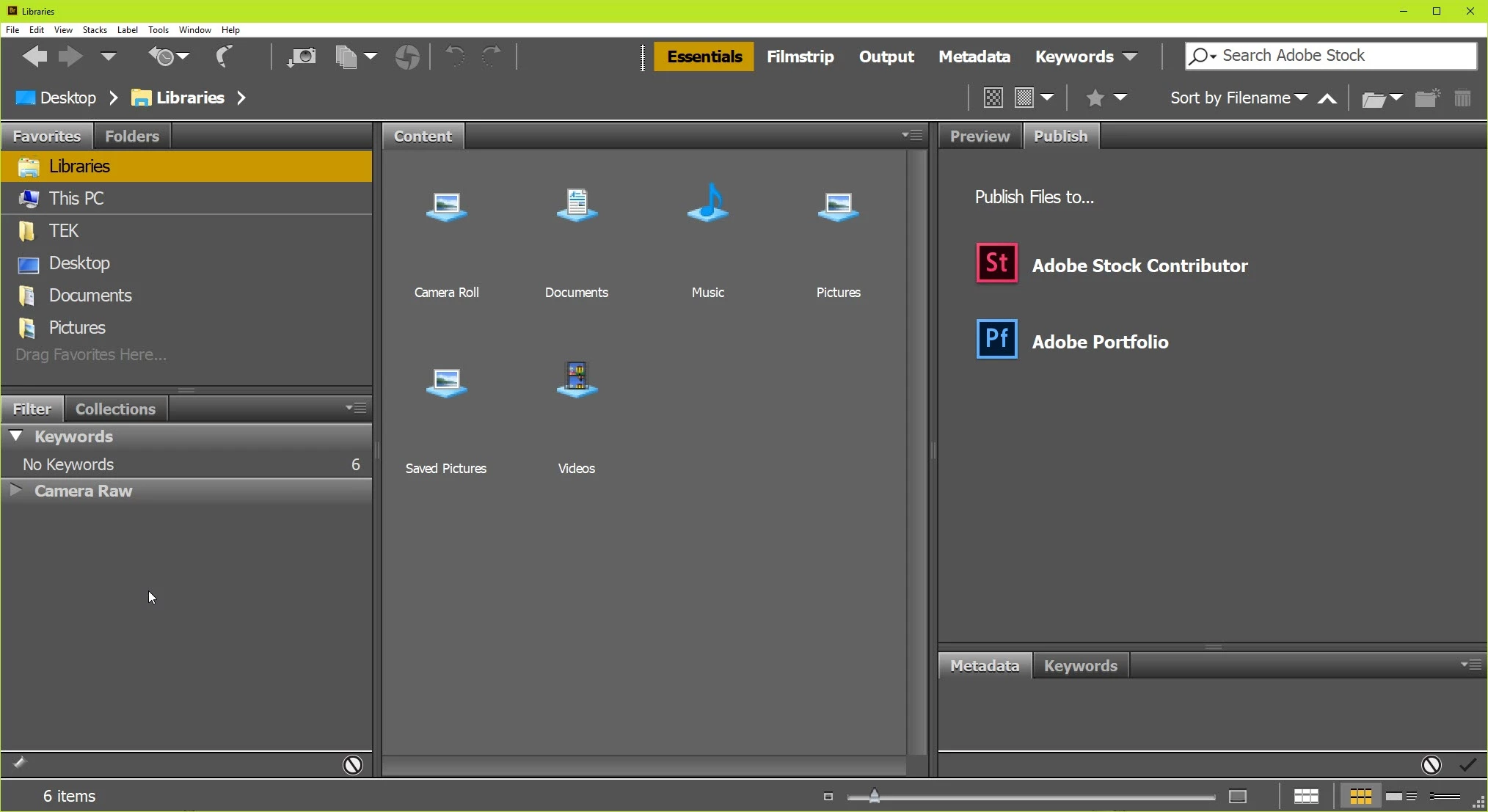Select the Filmstrip workspace
Image resolution: width=1488 pixels, height=812 pixels.
(x=800, y=56)
